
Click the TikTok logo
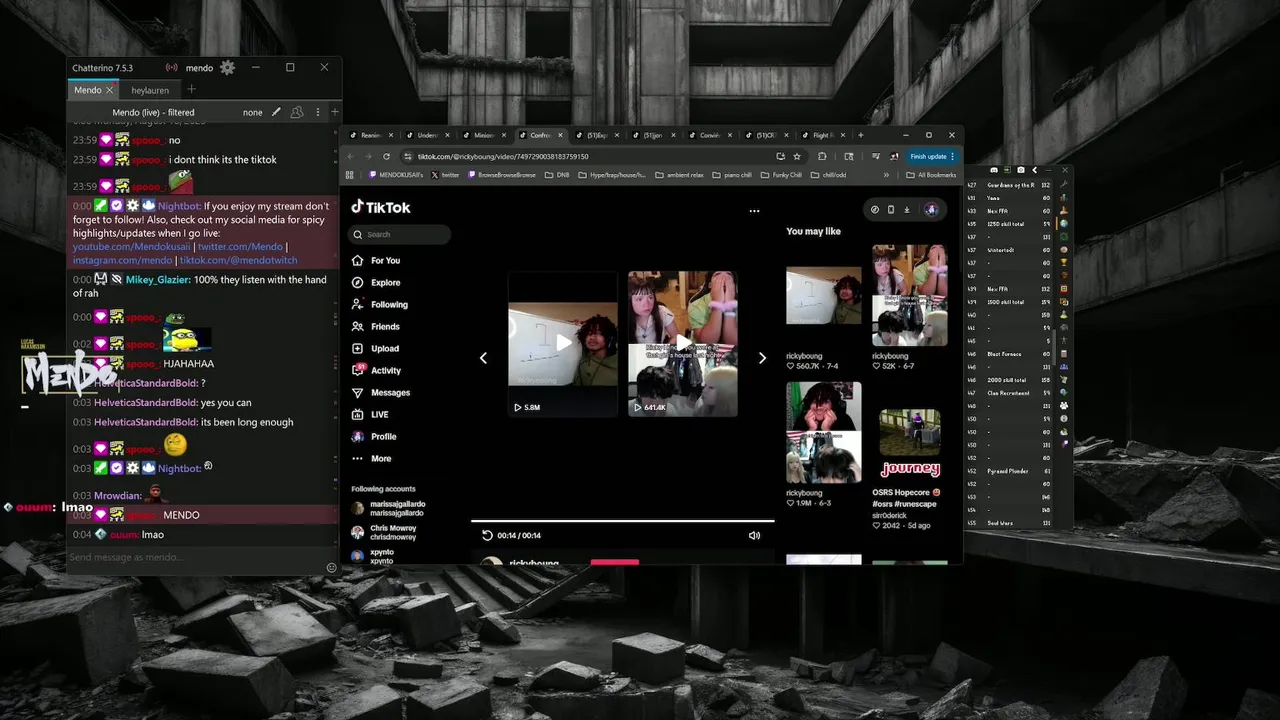[381, 207]
